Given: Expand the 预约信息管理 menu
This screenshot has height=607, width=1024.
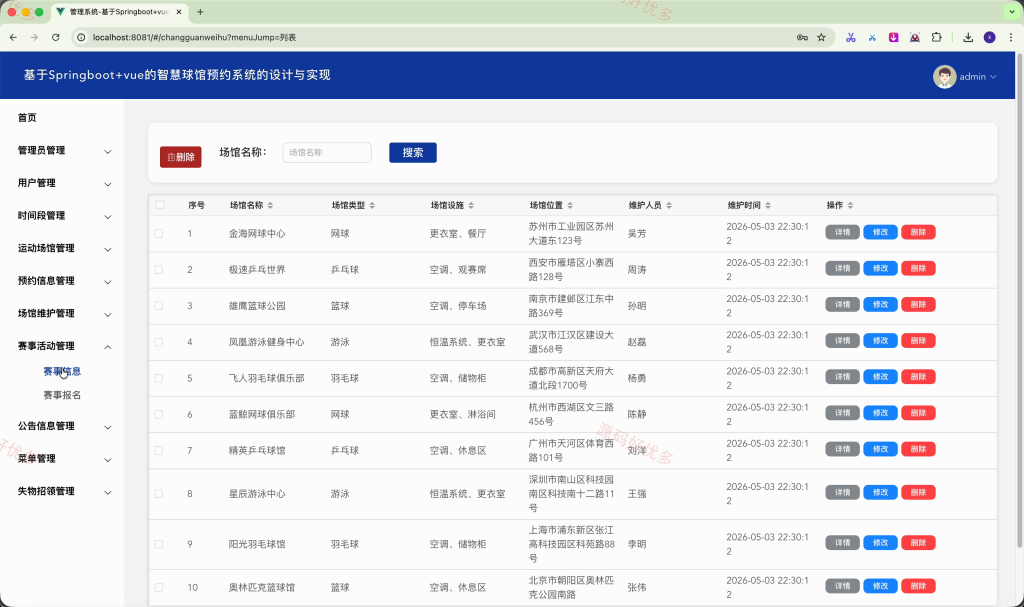Looking at the screenshot, I should click(x=63, y=282).
